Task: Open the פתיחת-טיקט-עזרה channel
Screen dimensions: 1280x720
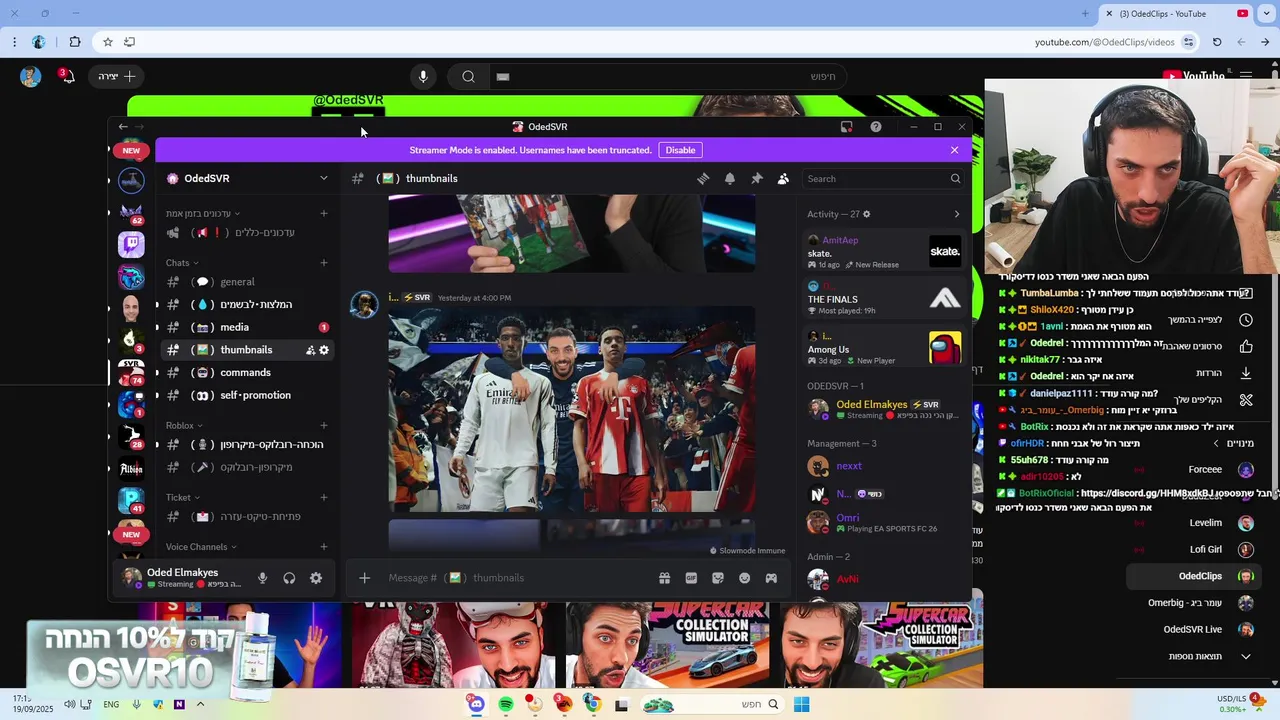Action: pos(246,516)
